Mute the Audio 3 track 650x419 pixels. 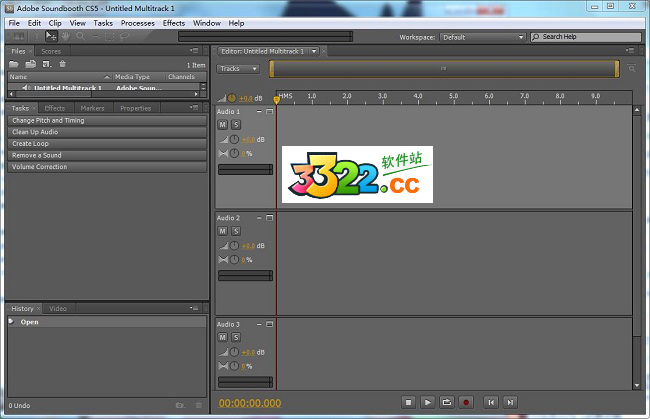tap(223, 337)
